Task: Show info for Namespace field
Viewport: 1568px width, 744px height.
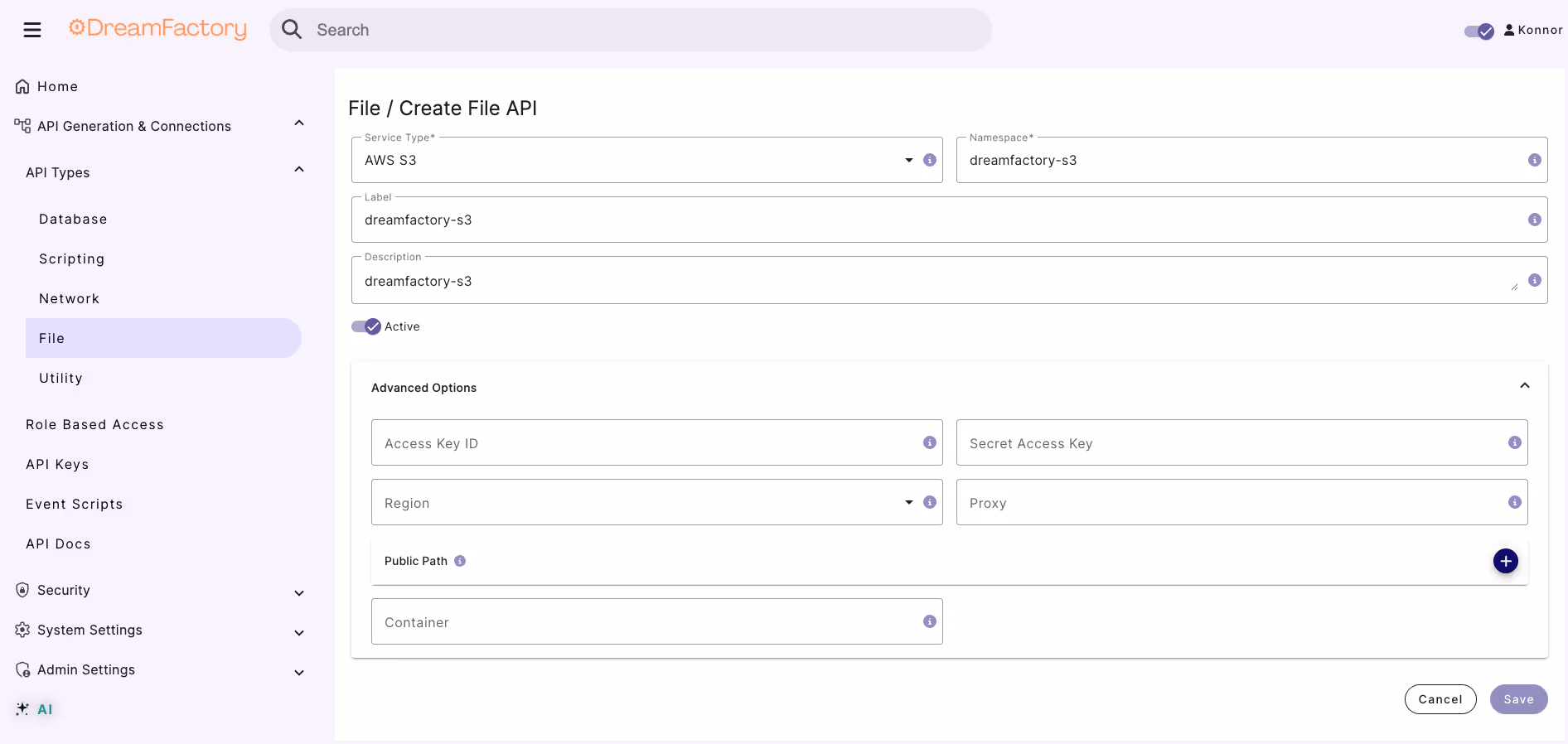Action: coord(1535,160)
